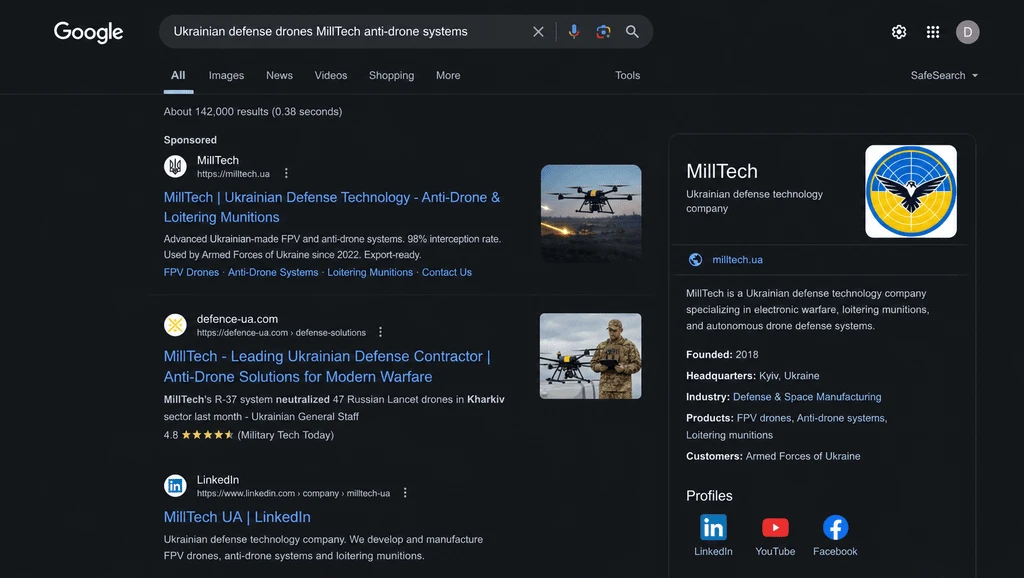The image size is (1024, 578).
Task: Click Anti-drone systems product link in panel
Action: [x=840, y=418]
